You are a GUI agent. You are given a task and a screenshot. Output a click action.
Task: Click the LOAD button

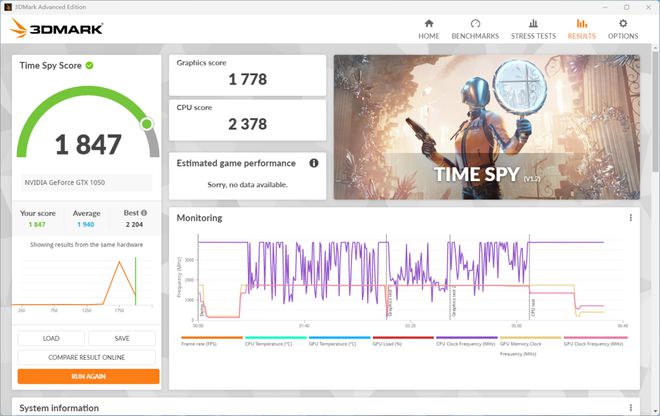point(51,339)
